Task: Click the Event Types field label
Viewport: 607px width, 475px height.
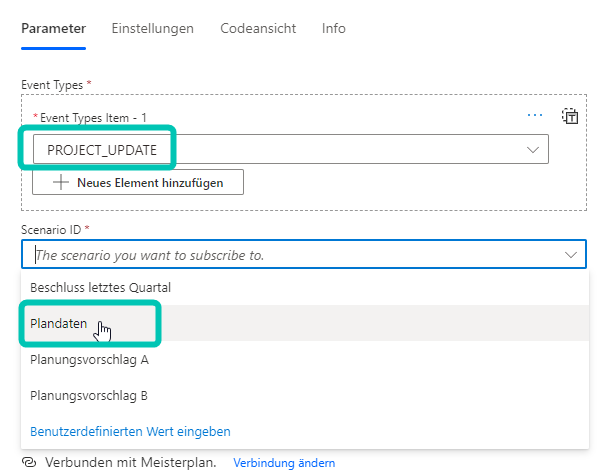Action: point(52,85)
